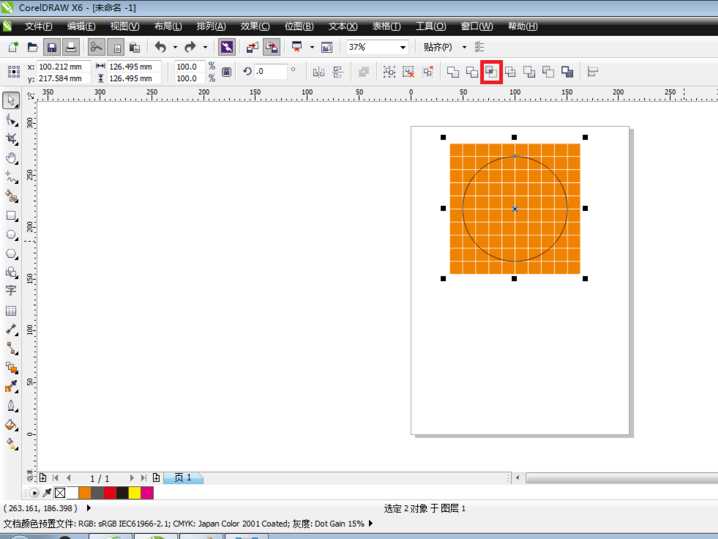Click the Print icon in toolbar
Viewport: 718px width, 539px height.
pos(71,47)
